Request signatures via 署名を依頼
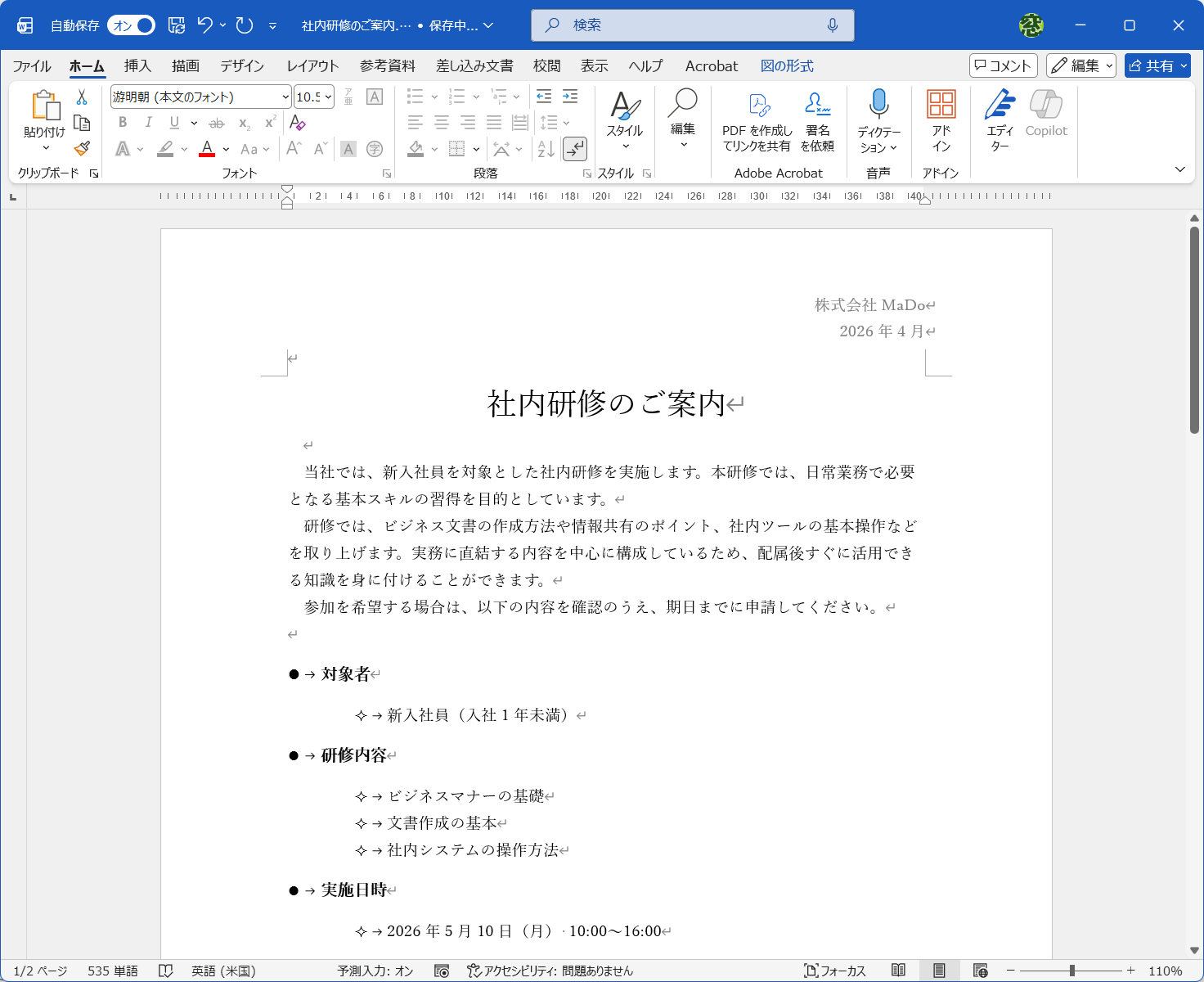 pyautogui.click(x=817, y=120)
